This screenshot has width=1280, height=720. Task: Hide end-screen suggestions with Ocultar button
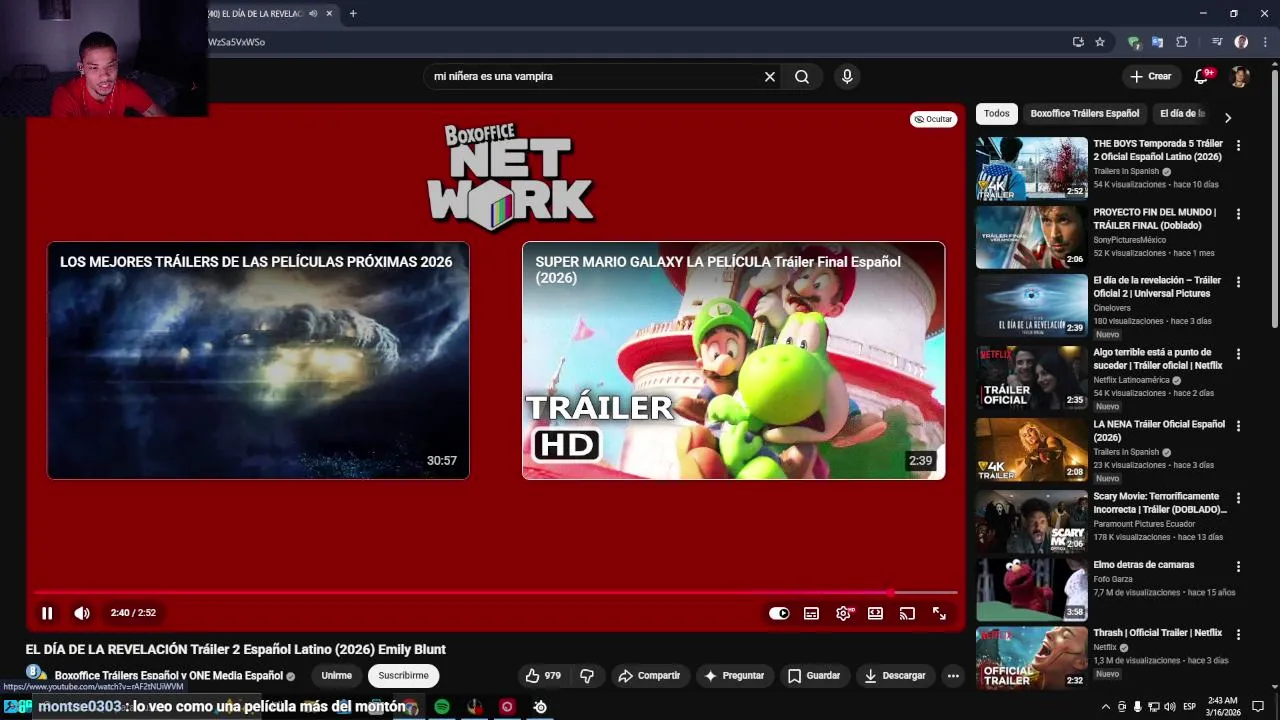tap(933, 119)
